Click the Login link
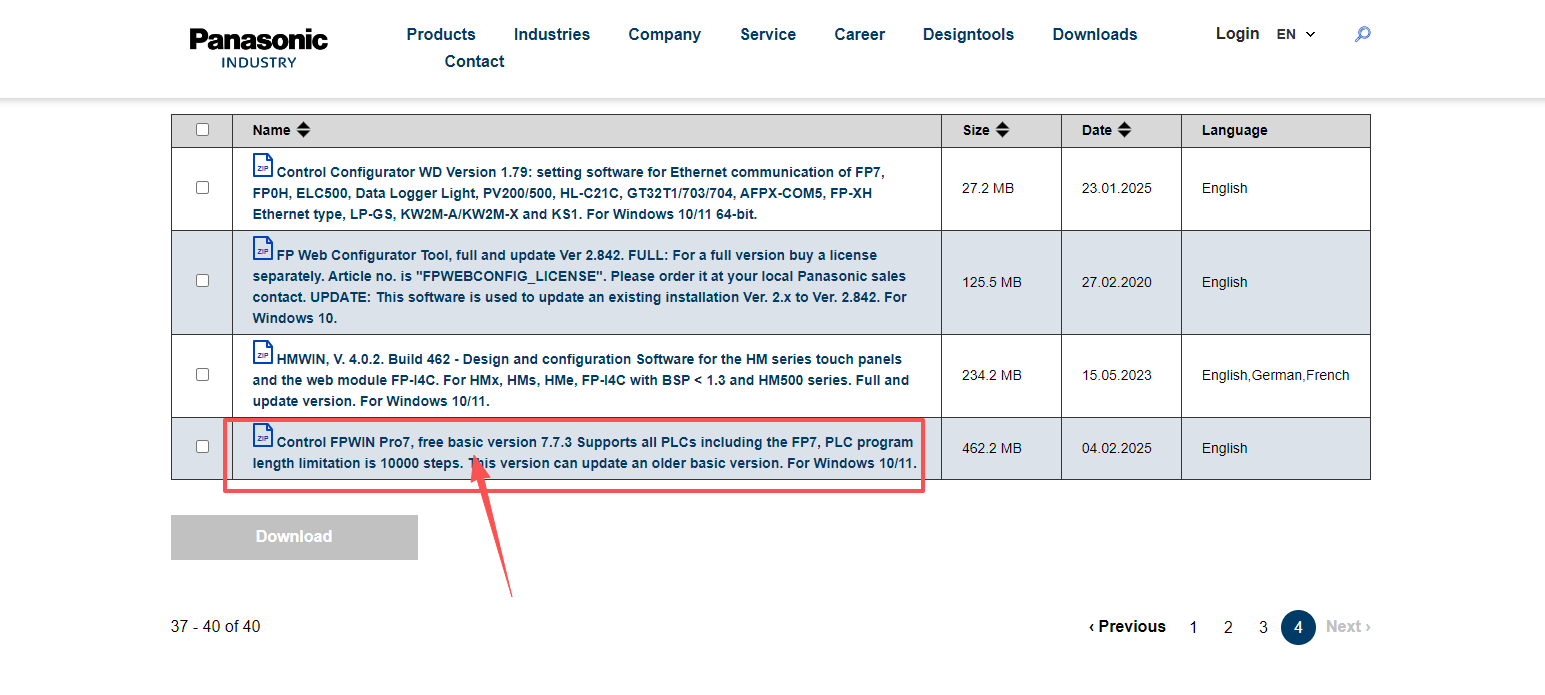Image resolution: width=1545 pixels, height=695 pixels. pyautogui.click(x=1237, y=33)
